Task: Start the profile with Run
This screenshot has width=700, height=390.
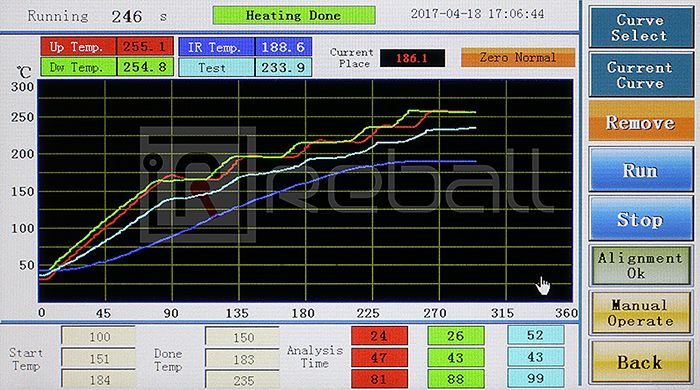Action: 641,170
